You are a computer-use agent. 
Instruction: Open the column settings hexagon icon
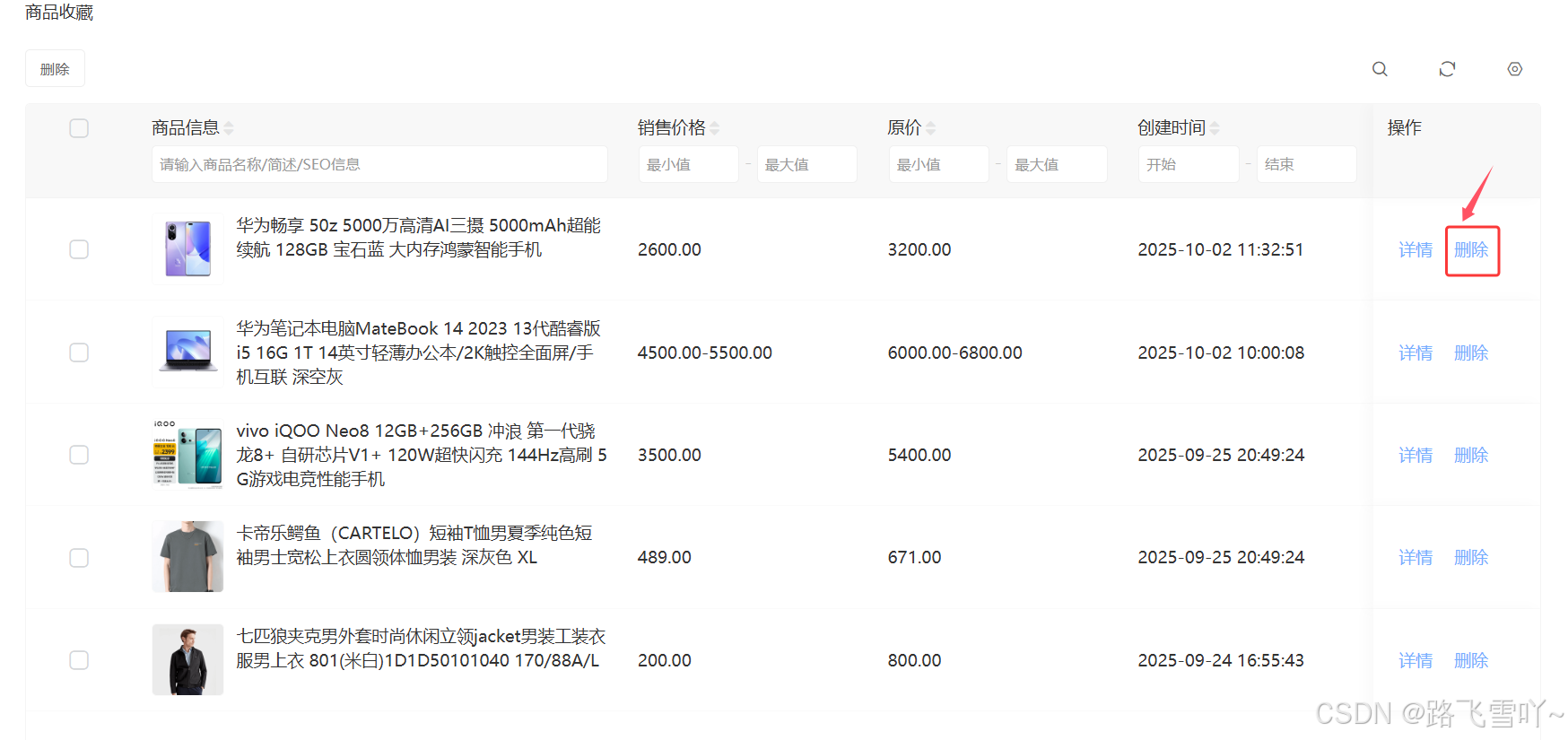point(1514,69)
